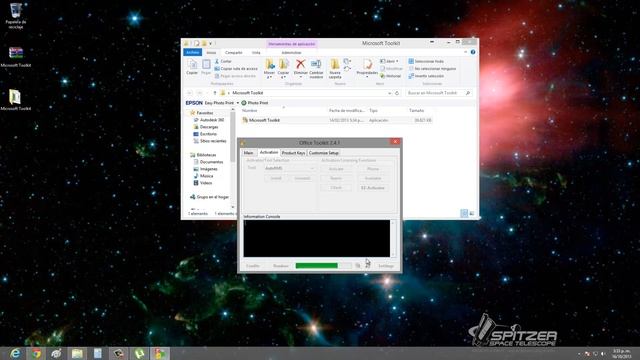
Task: Click the Office Toolkit taskbar icon
Action: (160, 353)
